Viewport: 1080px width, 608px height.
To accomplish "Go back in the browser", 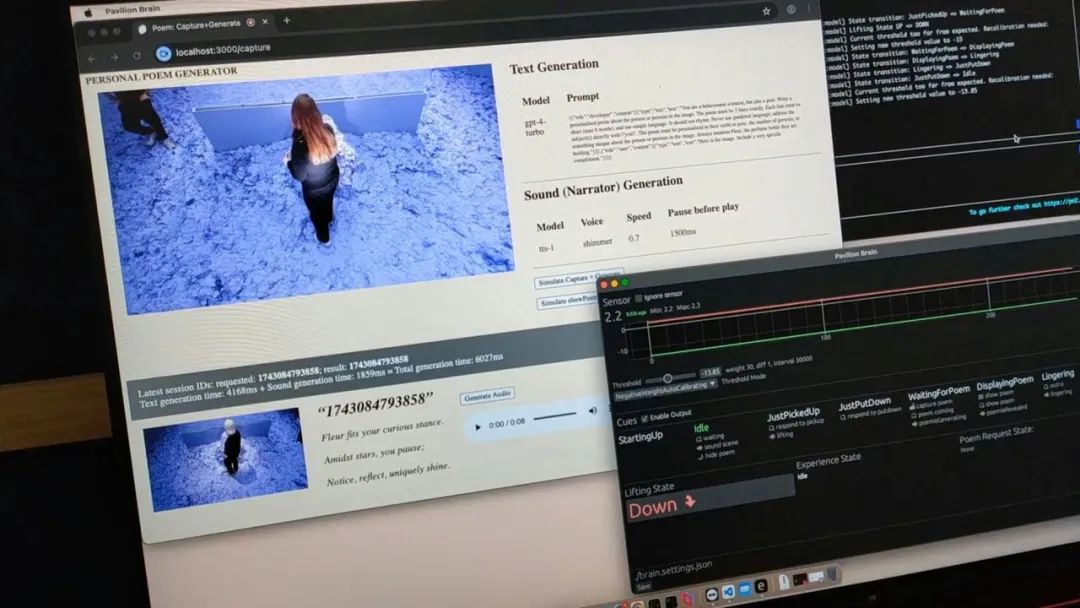I will [x=92, y=59].
